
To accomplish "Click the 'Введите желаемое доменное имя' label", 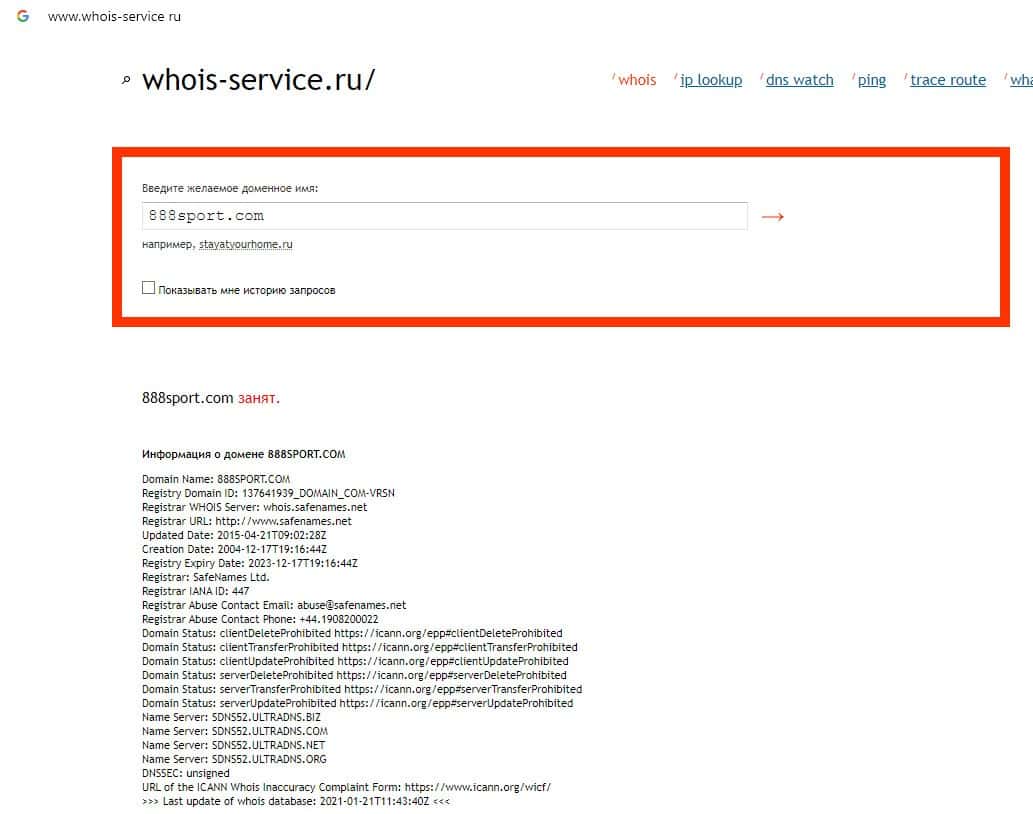I will coord(230,188).
